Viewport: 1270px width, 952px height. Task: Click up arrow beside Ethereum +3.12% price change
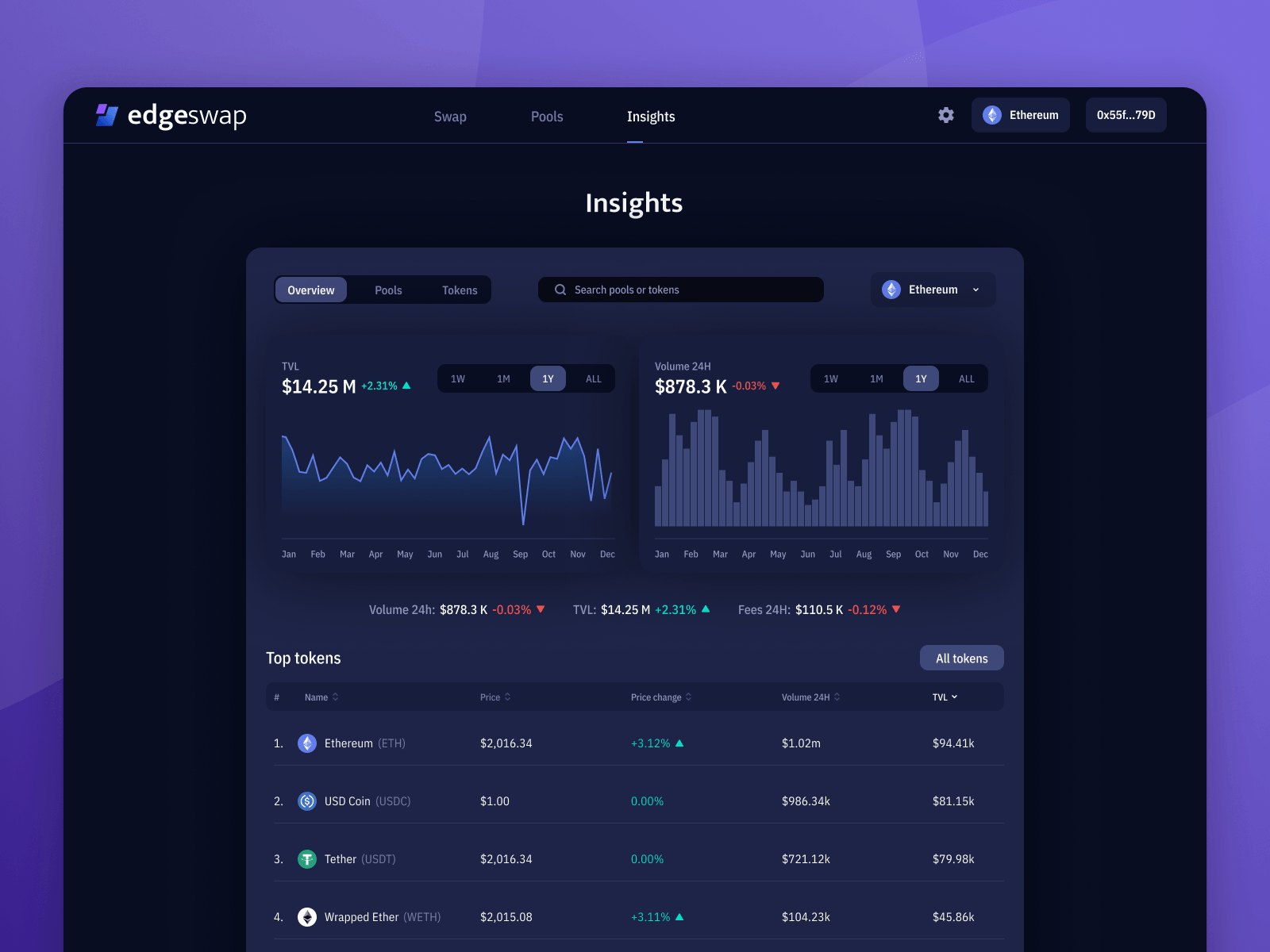679,743
